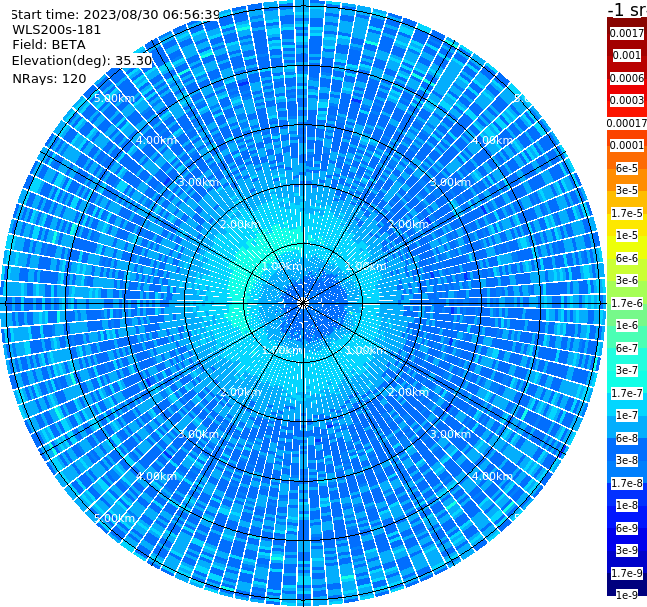Click the 1.7e-6 colorbar label
The width and height of the screenshot is (647, 607).
tap(627, 303)
